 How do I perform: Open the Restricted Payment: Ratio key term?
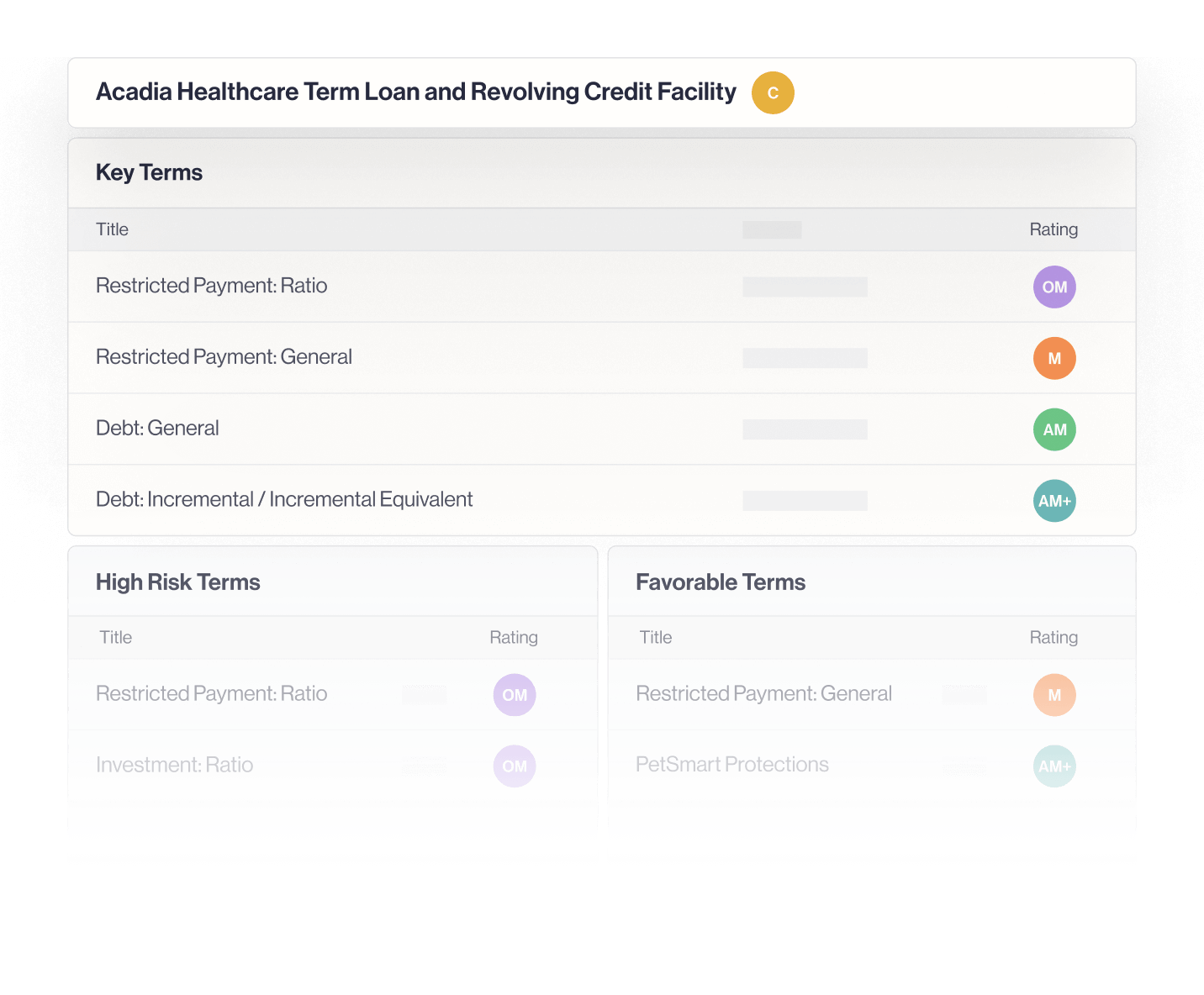coord(212,286)
